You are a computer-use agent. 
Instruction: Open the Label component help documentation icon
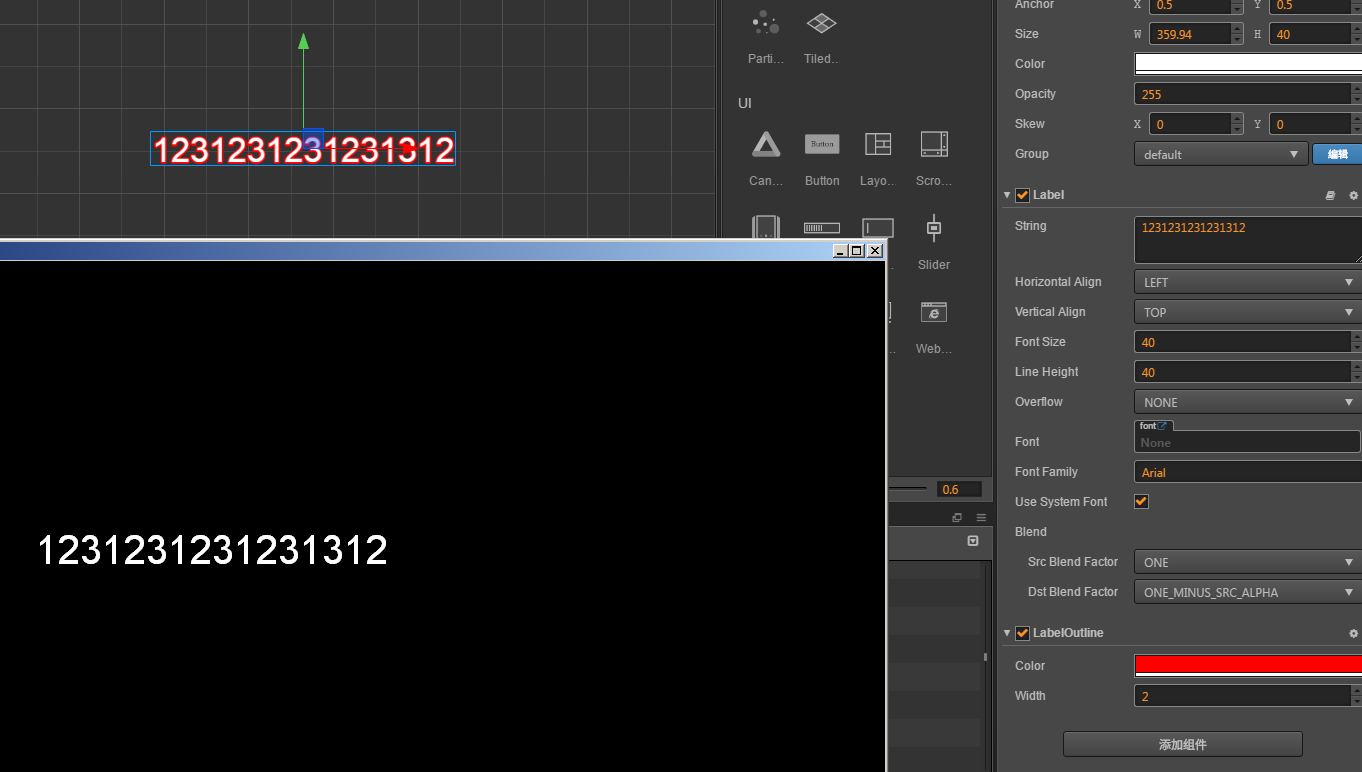[1330, 196]
